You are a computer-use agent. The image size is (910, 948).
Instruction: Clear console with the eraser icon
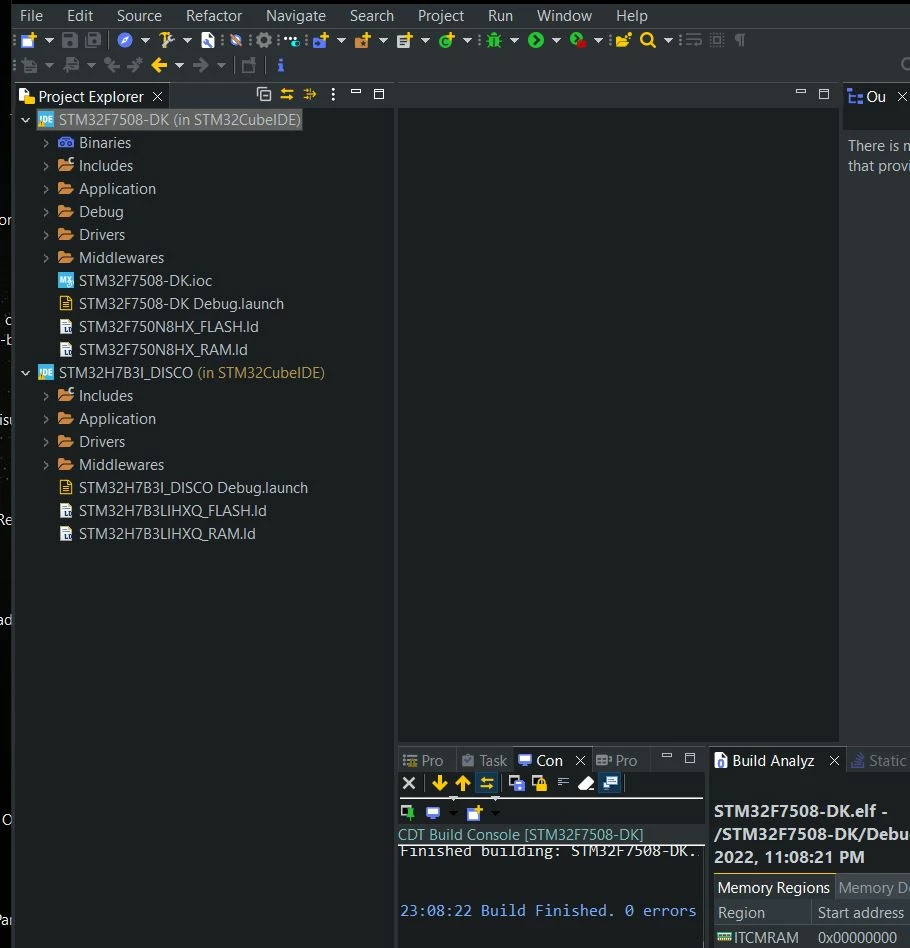pos(586,784)
